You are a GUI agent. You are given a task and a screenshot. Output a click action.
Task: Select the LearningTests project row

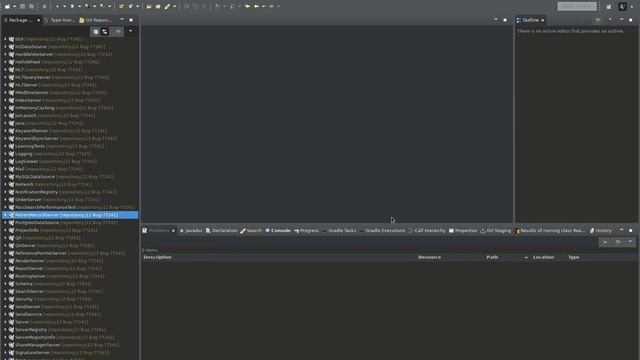click(70, 146)
